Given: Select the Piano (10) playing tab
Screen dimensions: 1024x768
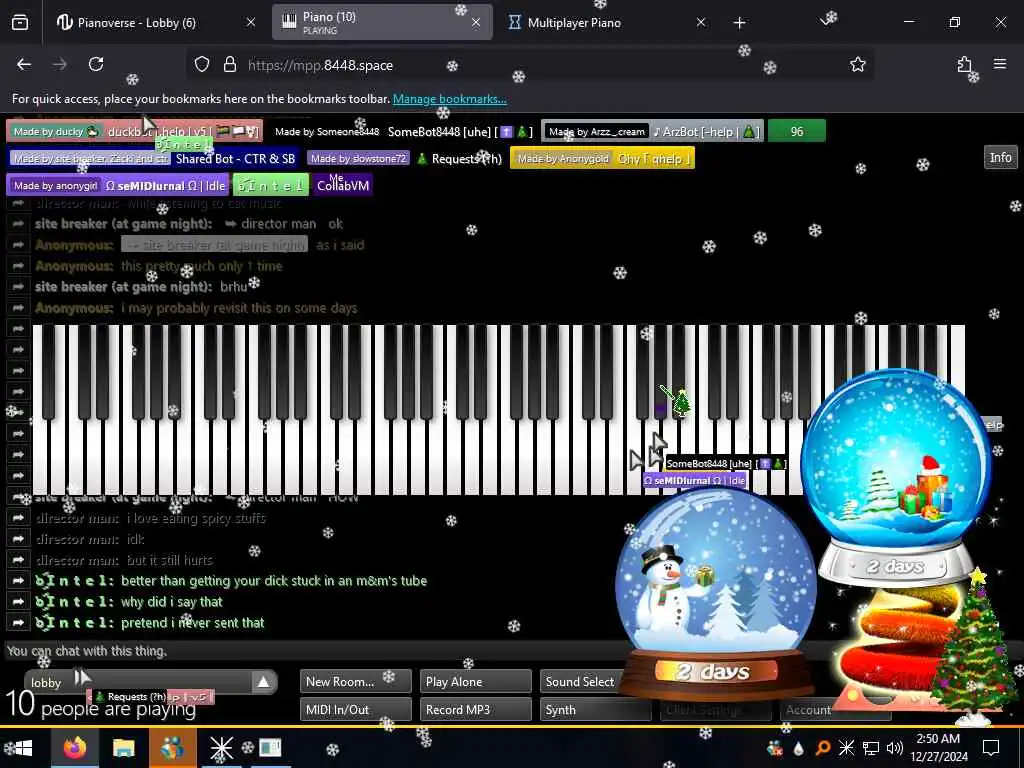Looking at the screenshot, I should pyautogui.click(x=382, y=23).
